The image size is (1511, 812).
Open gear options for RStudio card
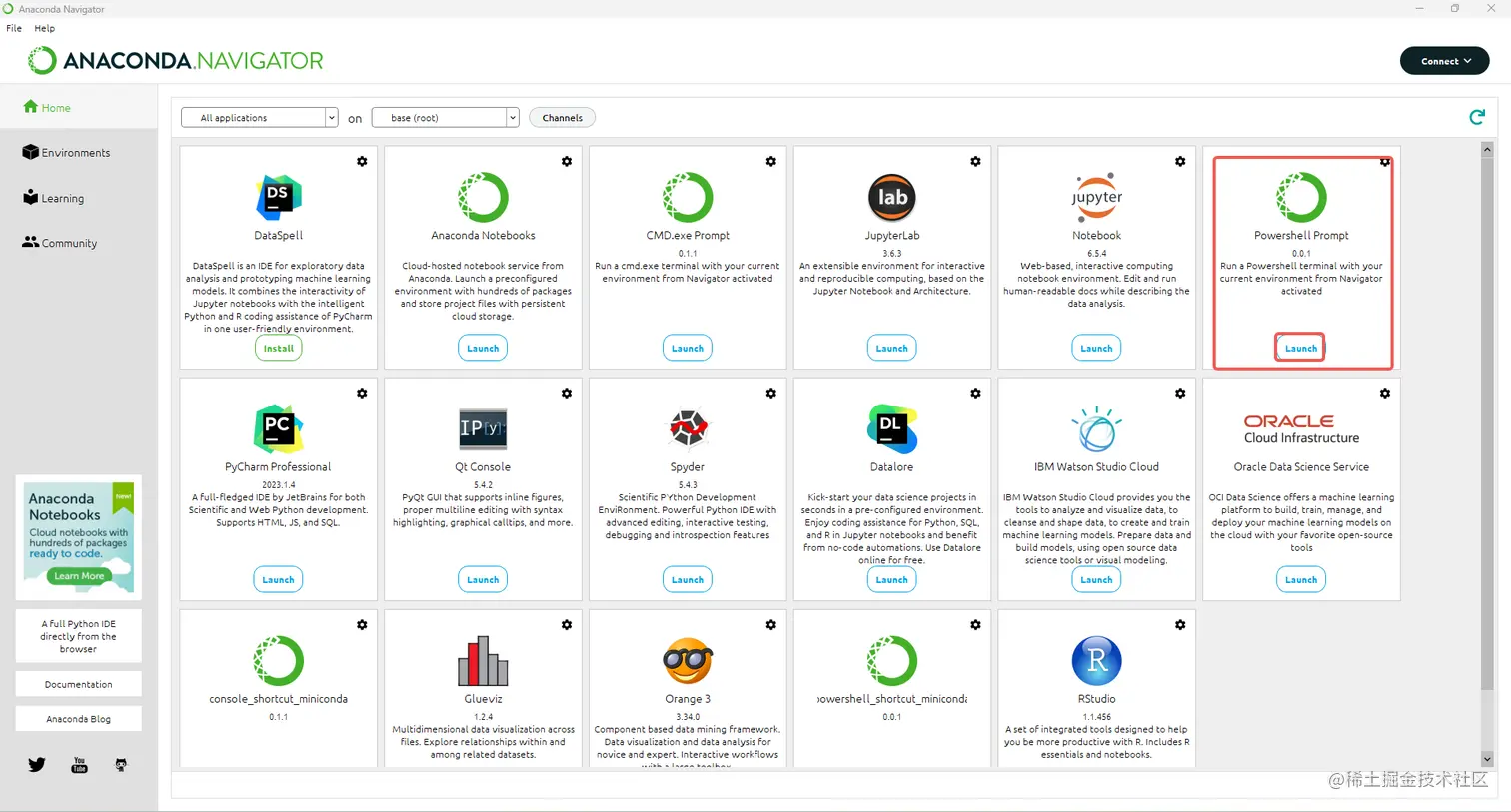(x=1180, y=624)
